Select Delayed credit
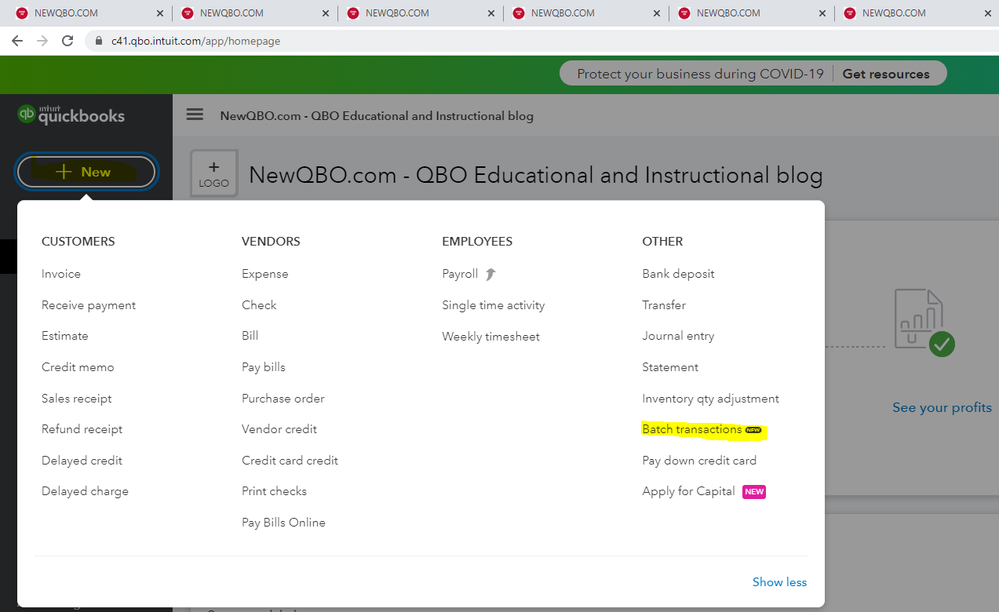 82,460
